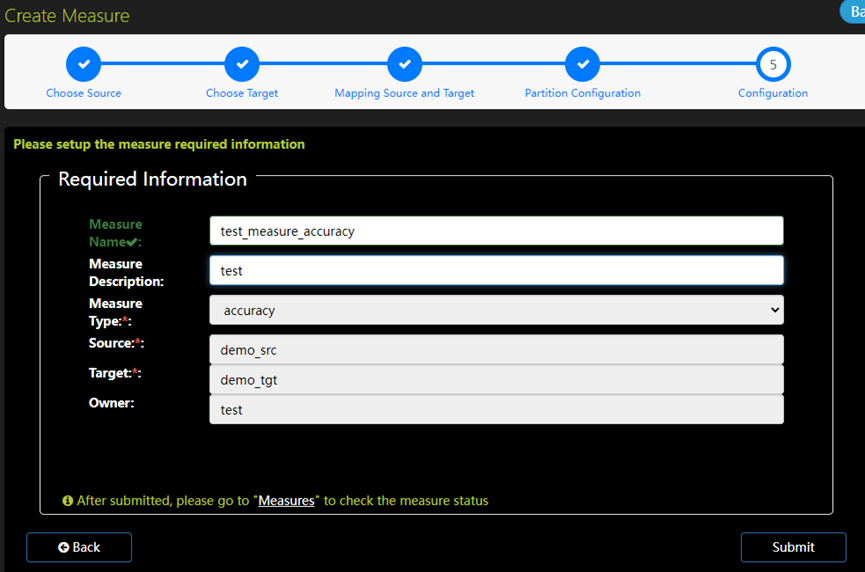
Task: Open the Measure Type accuracy dropdown
Action: coord(496,310)
